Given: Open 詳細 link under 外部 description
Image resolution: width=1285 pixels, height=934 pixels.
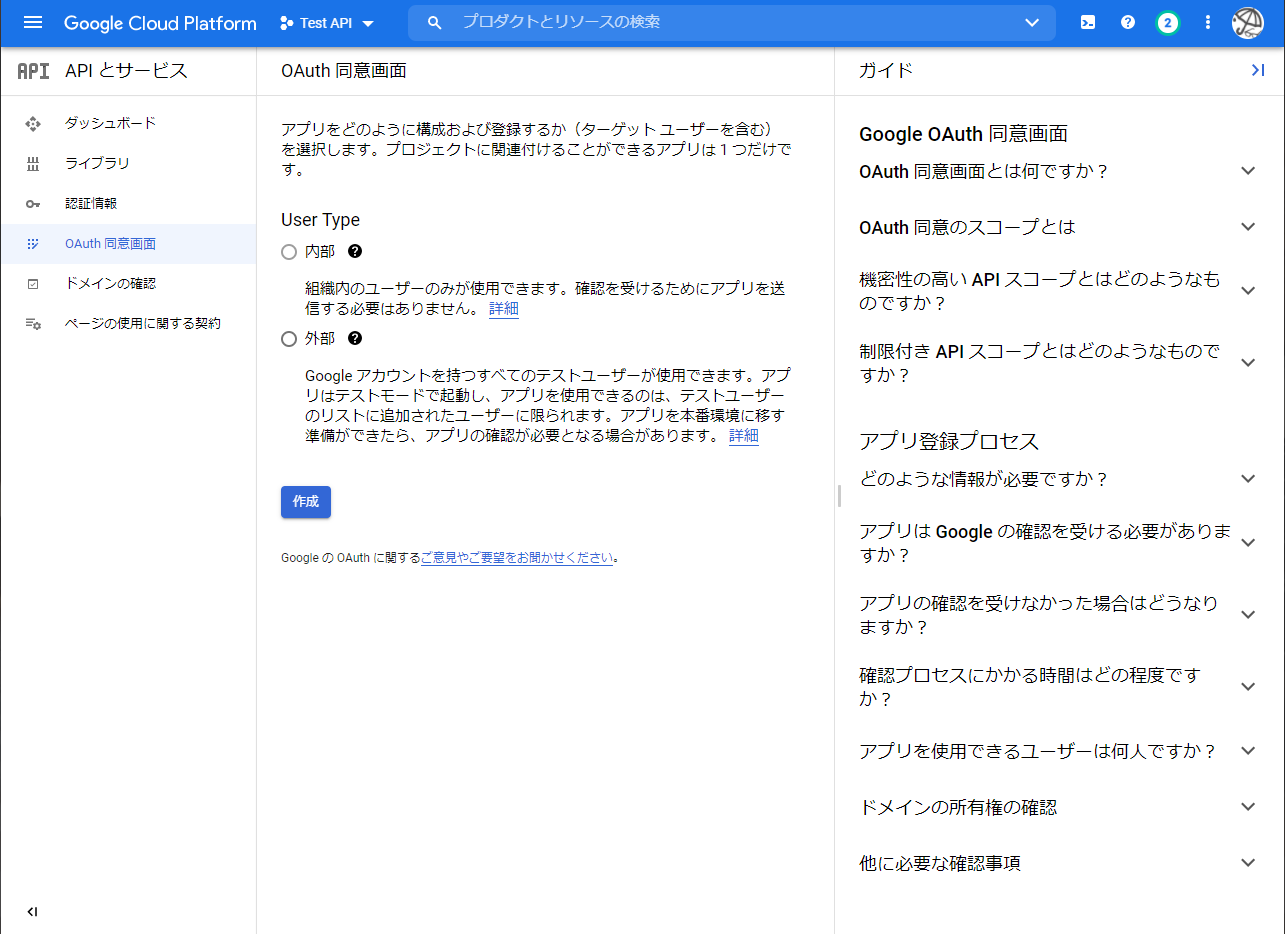Looking at the screenshot, I should (x=744, y=436).
